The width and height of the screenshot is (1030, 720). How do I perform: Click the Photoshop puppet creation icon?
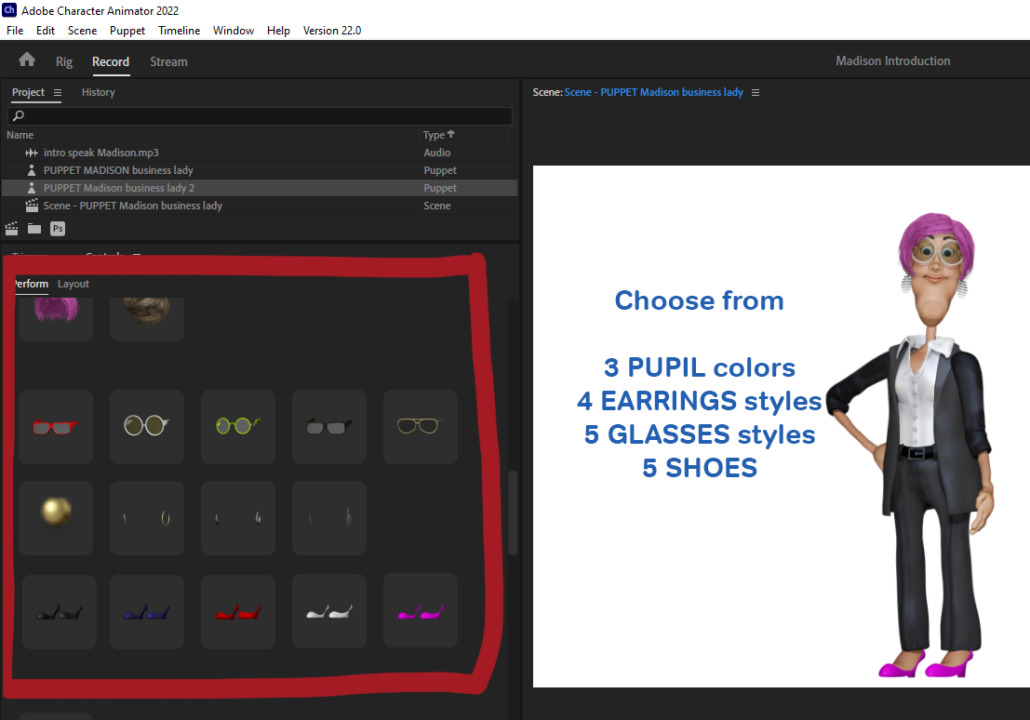[x=58, y=229]
